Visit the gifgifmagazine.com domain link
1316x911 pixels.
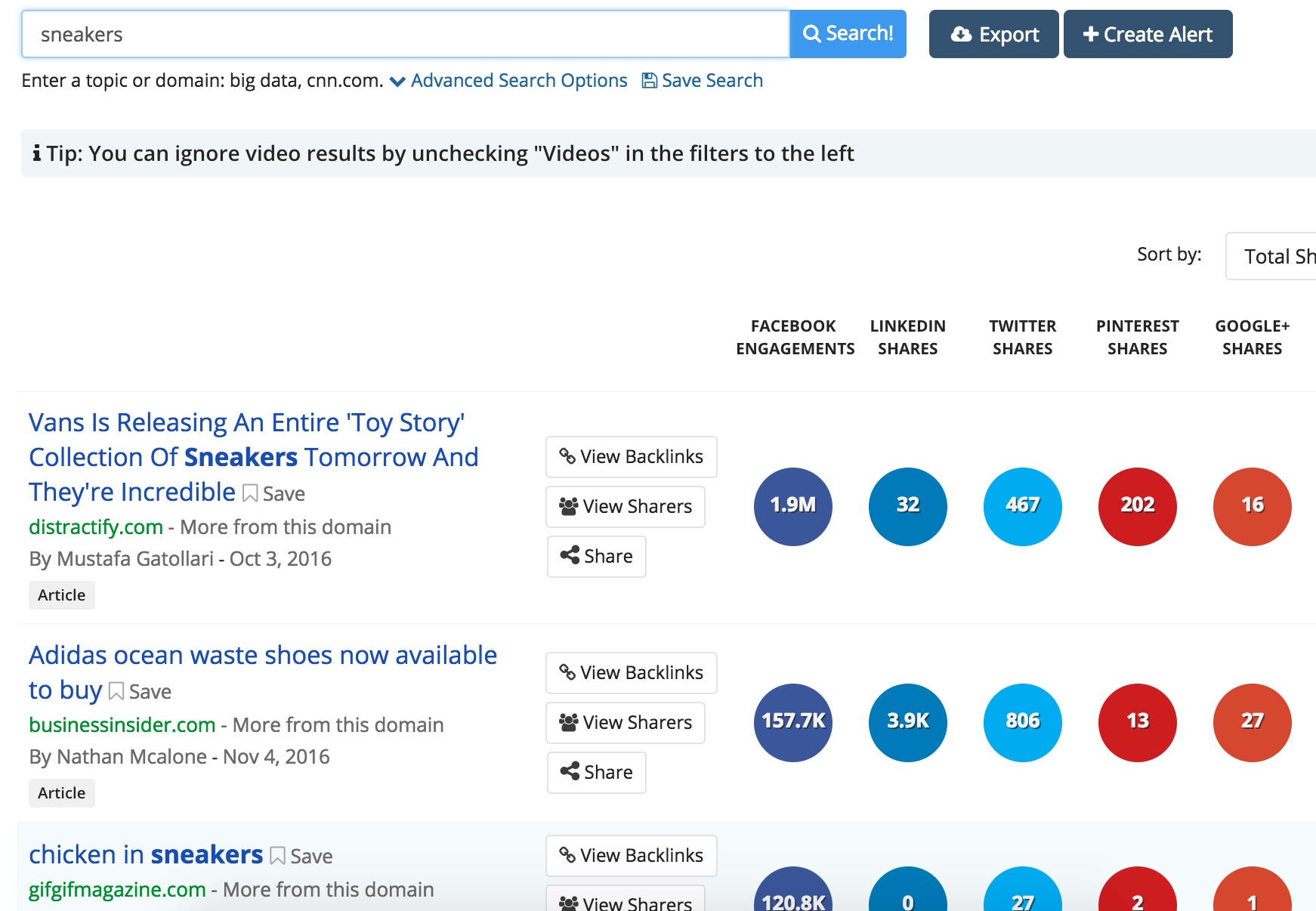[x=117, y=890]
